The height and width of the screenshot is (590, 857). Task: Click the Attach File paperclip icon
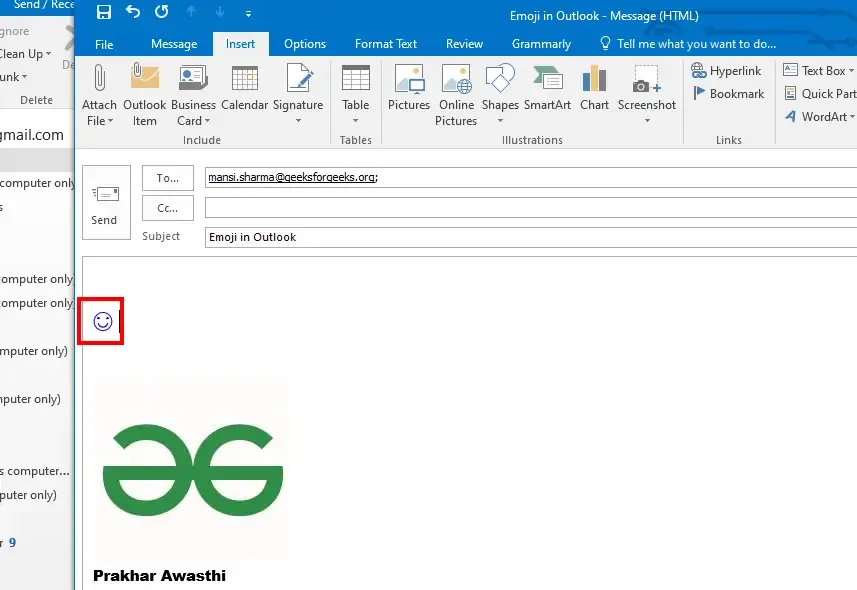(x=99, y=77)
